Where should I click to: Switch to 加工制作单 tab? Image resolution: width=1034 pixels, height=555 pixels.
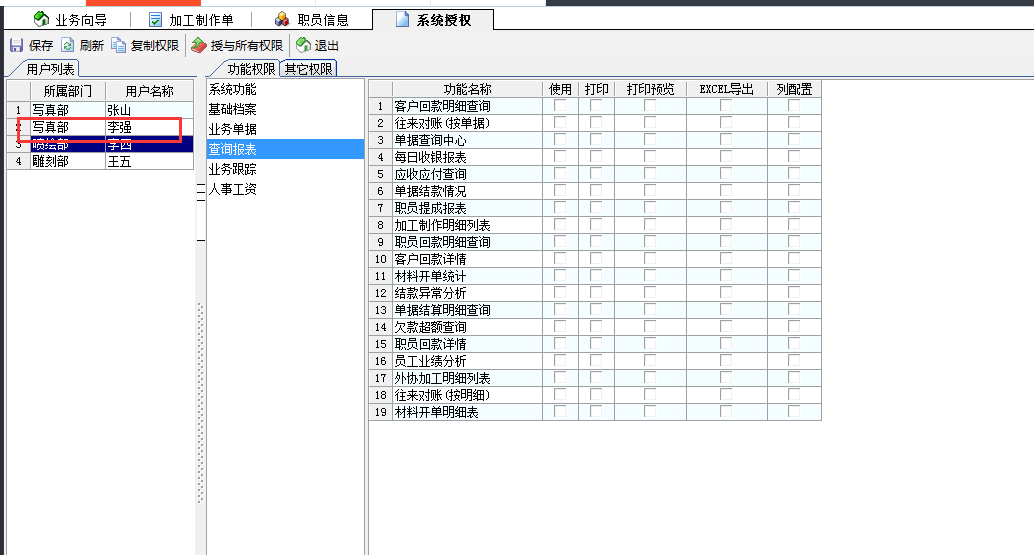tap(191, 20)
